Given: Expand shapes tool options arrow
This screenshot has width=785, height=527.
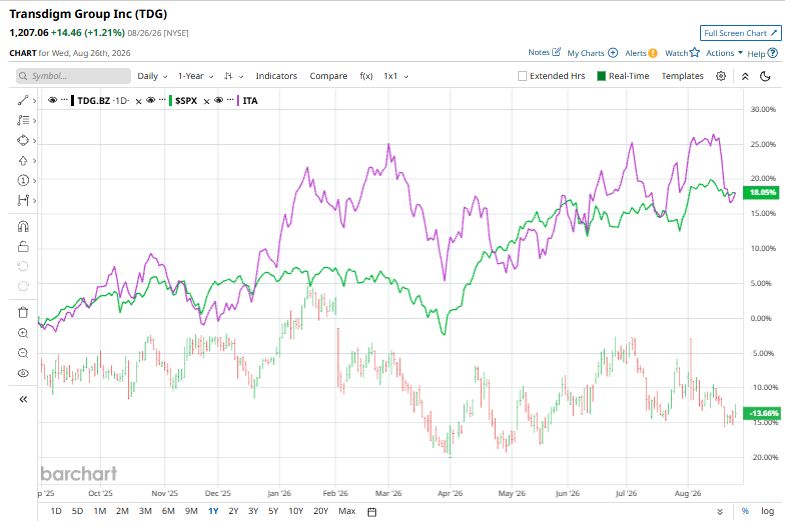Looking at the screenshot, I should tap(34, 141).
